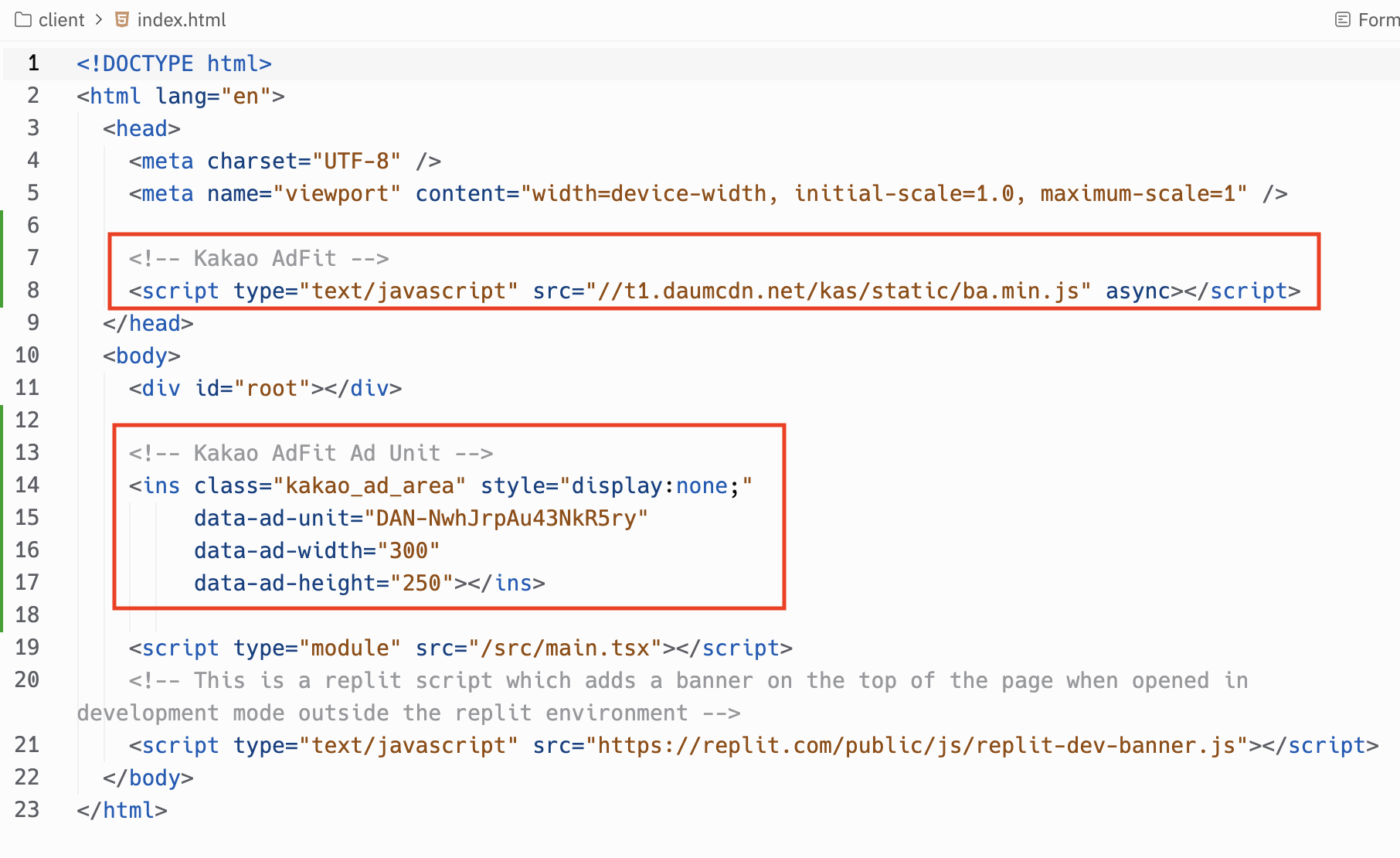1400x858 pixels.
Task: Click the <!DOCTYPE html> text
Action: [174, 63]
